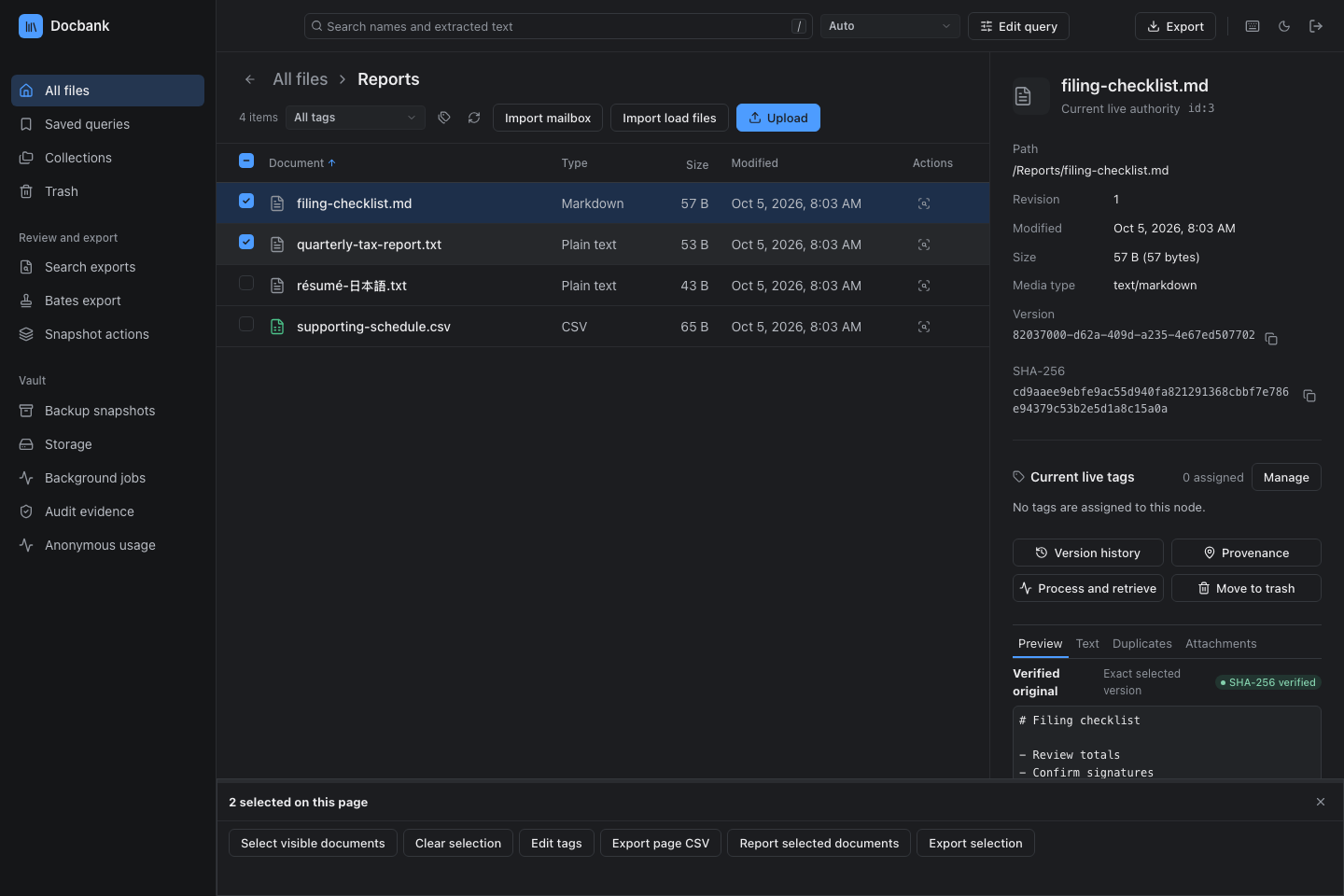
Task: Click the sign out icon
Action: 1316,26
